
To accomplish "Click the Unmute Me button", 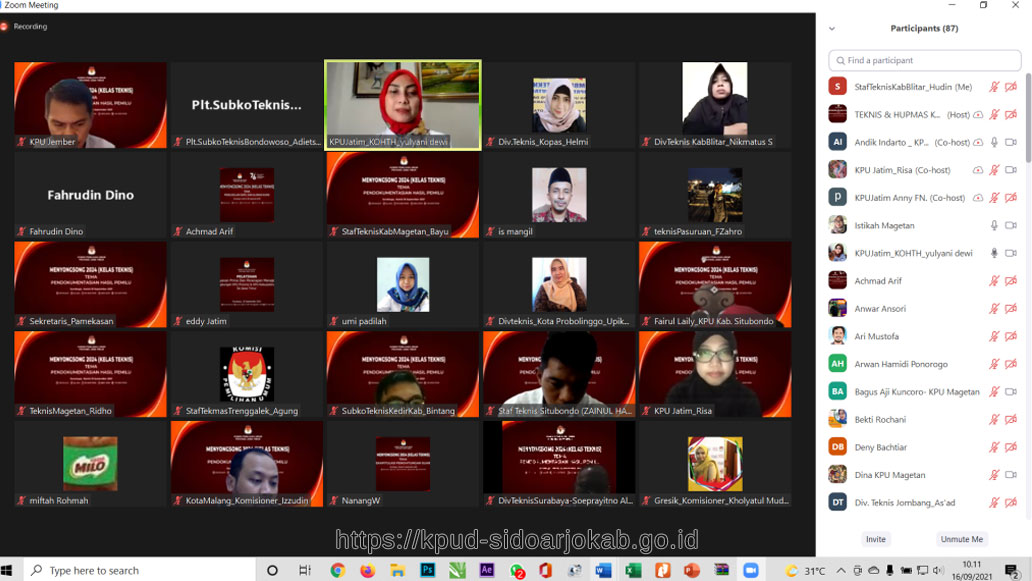I will tap(961, 539).
